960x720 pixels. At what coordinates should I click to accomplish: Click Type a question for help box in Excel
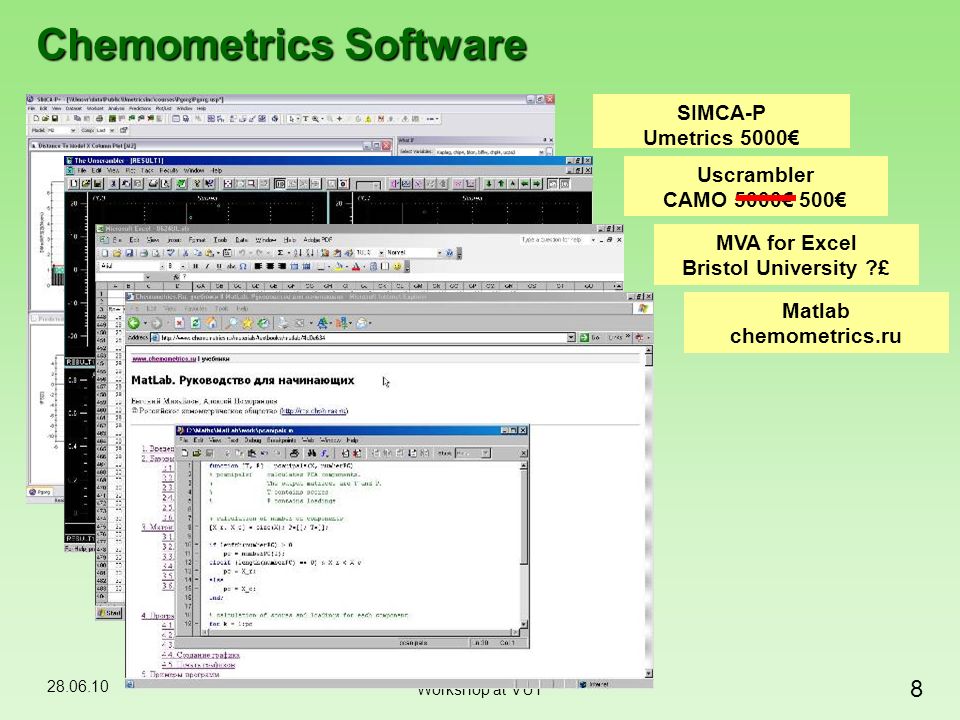555,240
